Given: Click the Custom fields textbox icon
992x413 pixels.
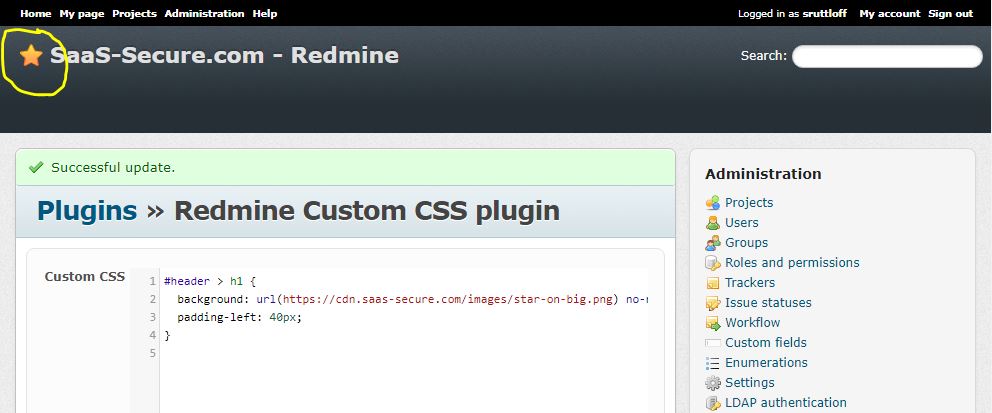Looking at the screenshot, I should (x=713, y=343).
